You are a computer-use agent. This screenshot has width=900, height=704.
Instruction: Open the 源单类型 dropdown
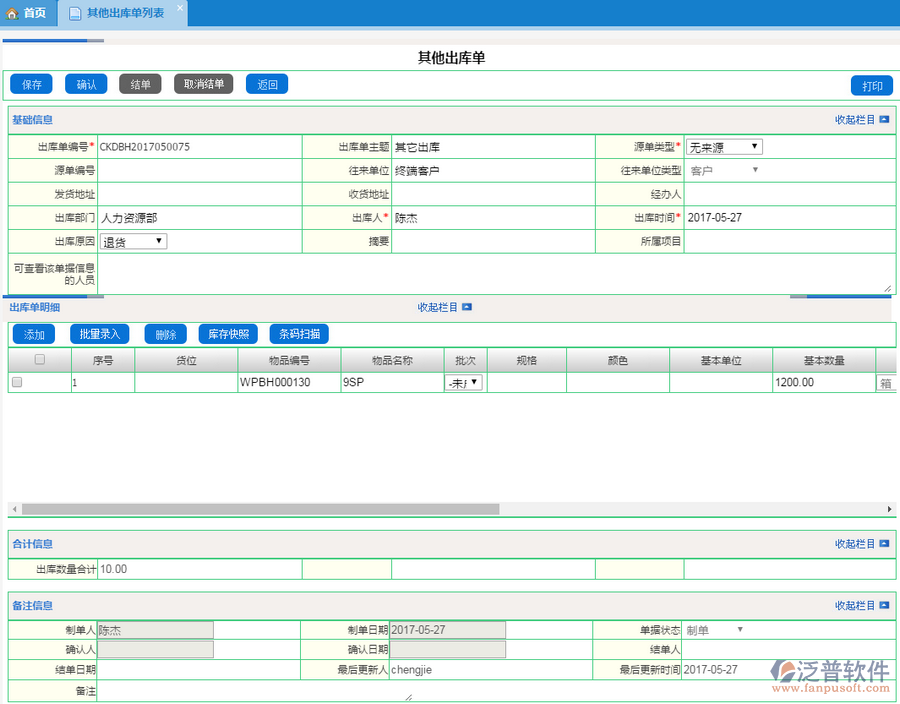[x=724, y=147]
